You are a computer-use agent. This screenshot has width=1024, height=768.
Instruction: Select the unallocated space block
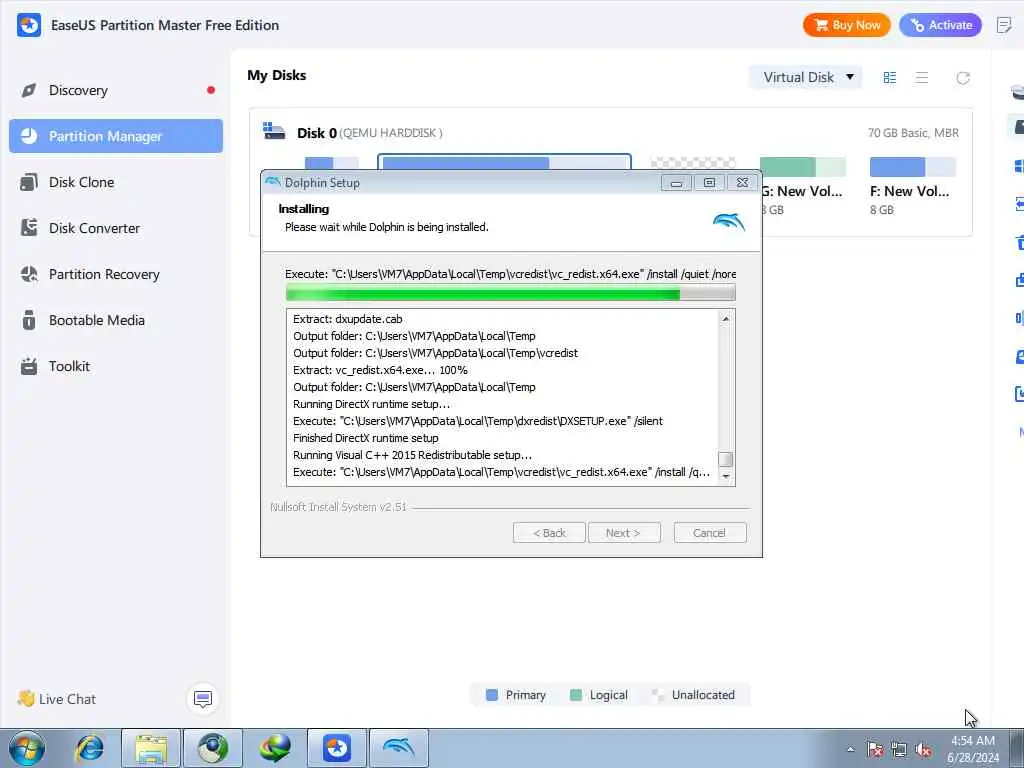(x=693, y=163)
